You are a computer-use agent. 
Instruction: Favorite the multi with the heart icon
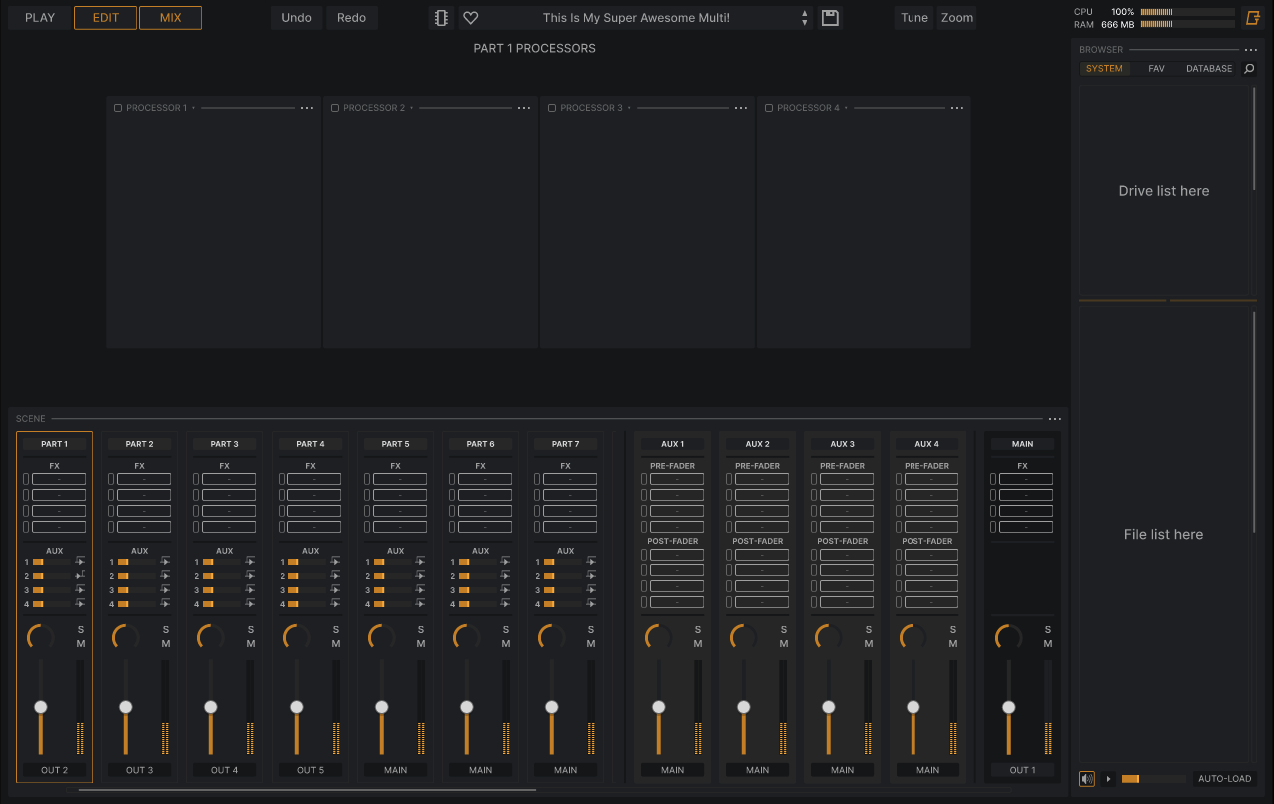471,18
